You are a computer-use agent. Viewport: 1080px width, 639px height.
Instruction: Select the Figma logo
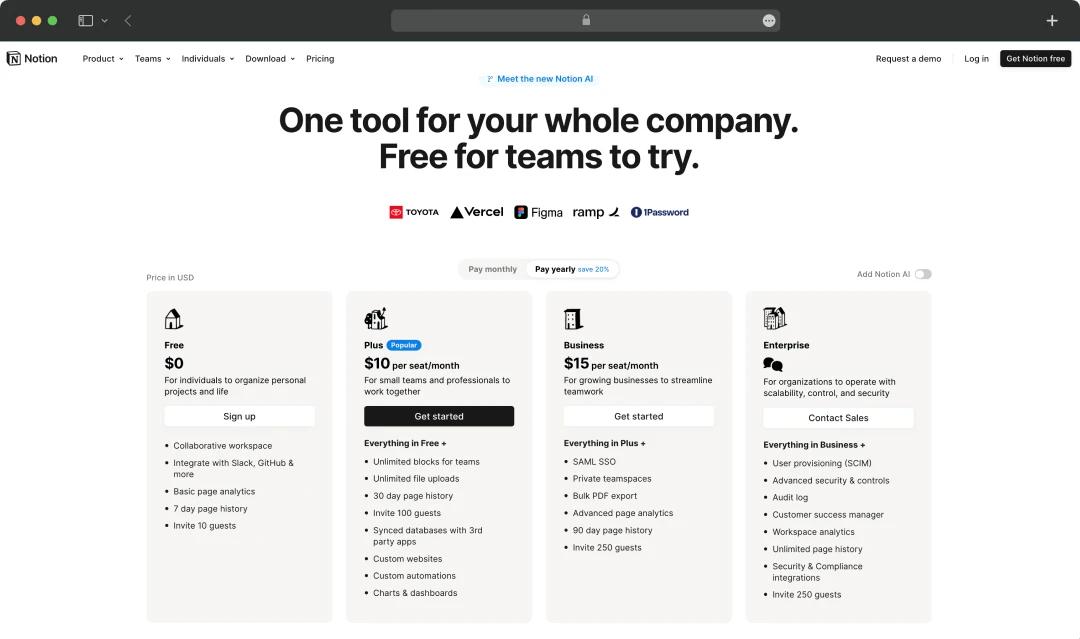(538, 211)
